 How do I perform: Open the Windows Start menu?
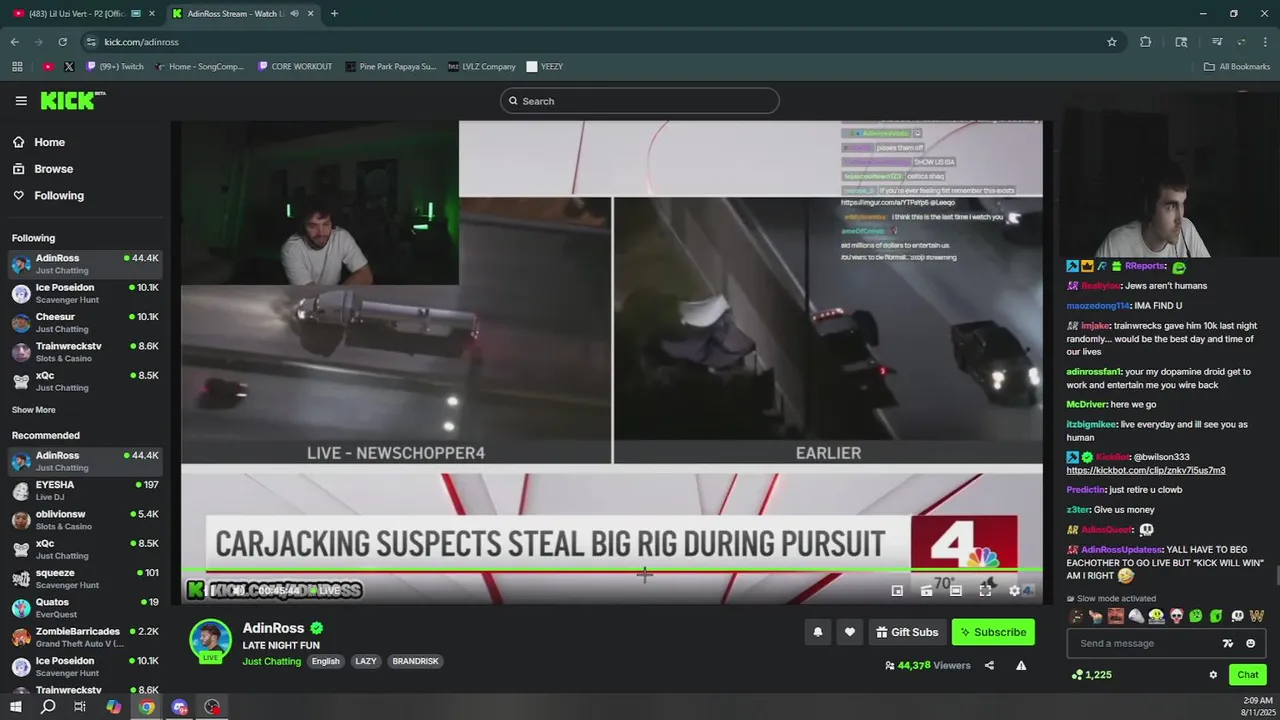point(15,707)
